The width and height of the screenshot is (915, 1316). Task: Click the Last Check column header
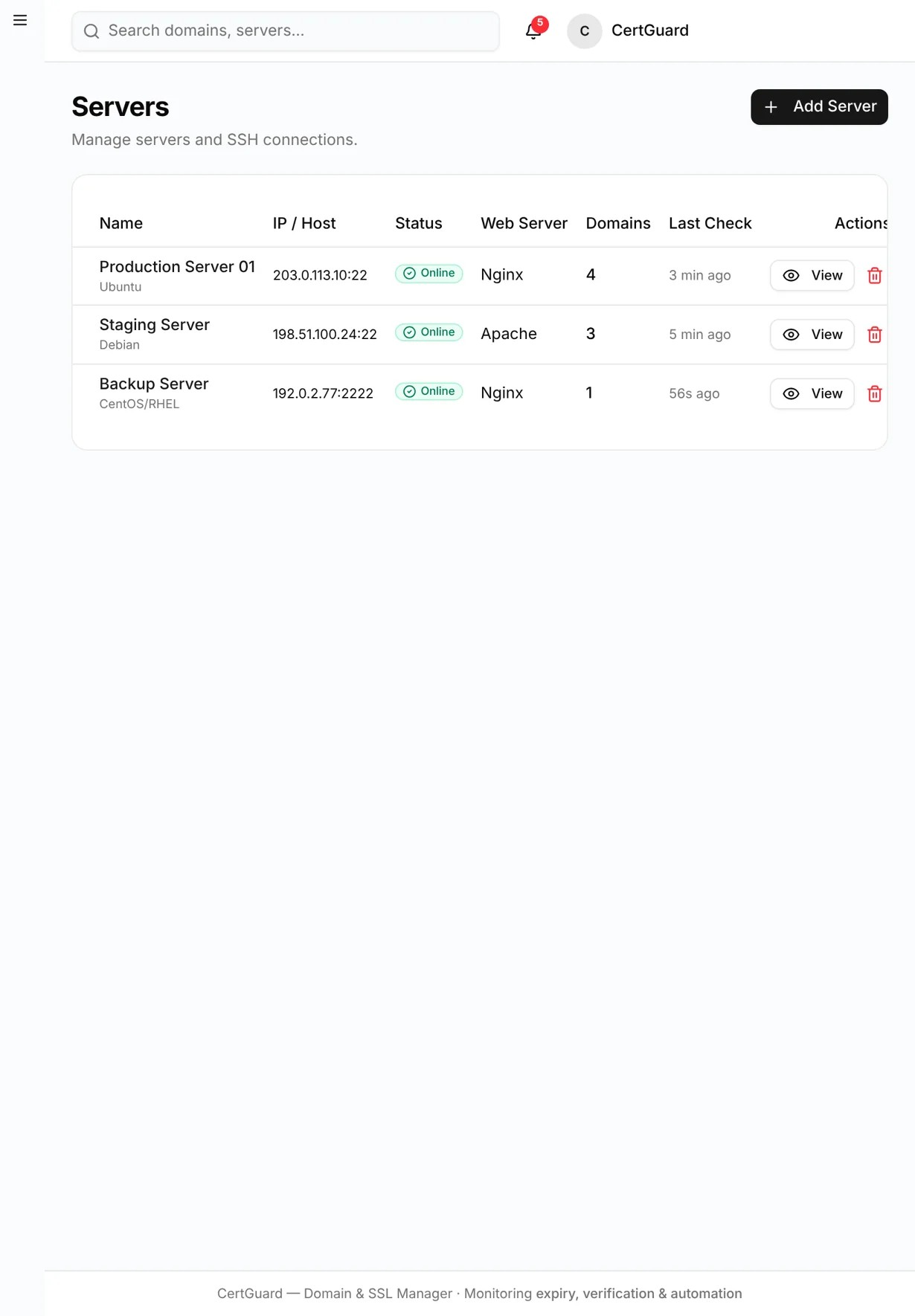(x=710, y=223)
